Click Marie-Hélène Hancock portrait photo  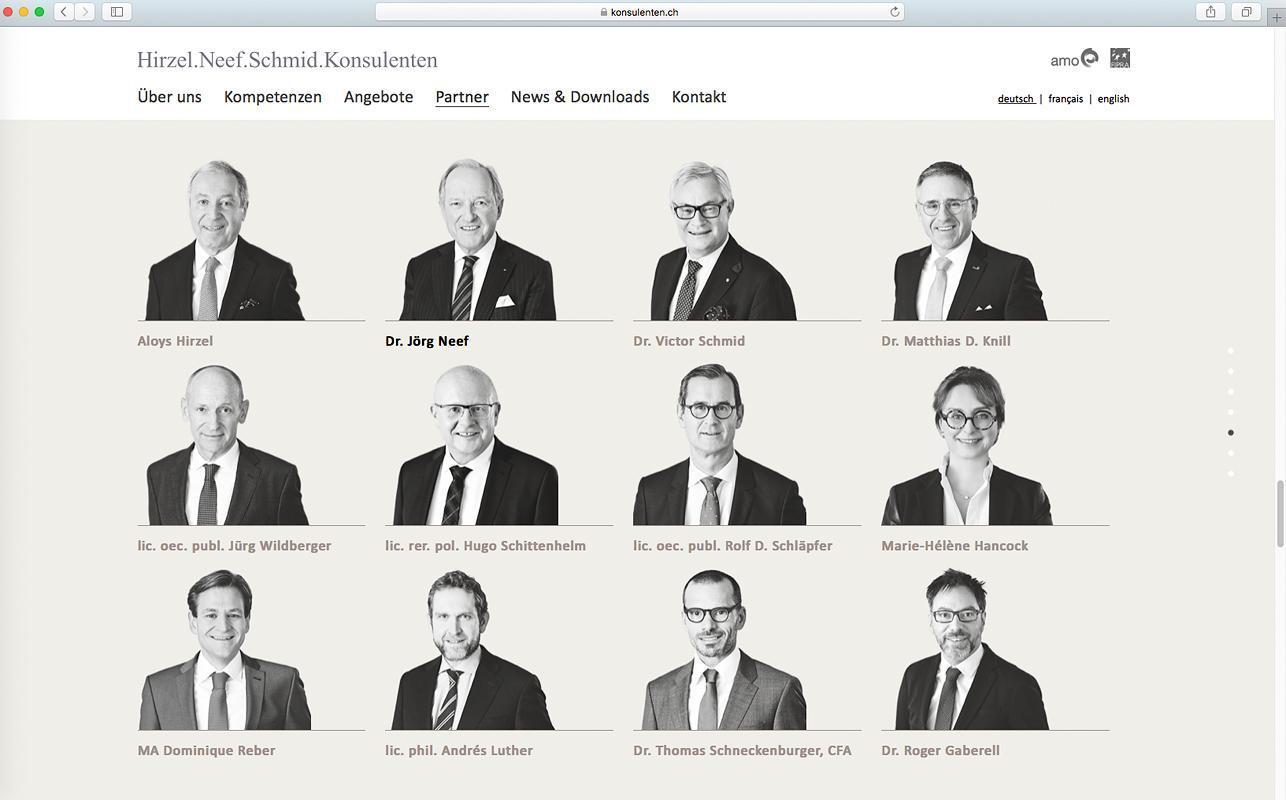(967, 445)
